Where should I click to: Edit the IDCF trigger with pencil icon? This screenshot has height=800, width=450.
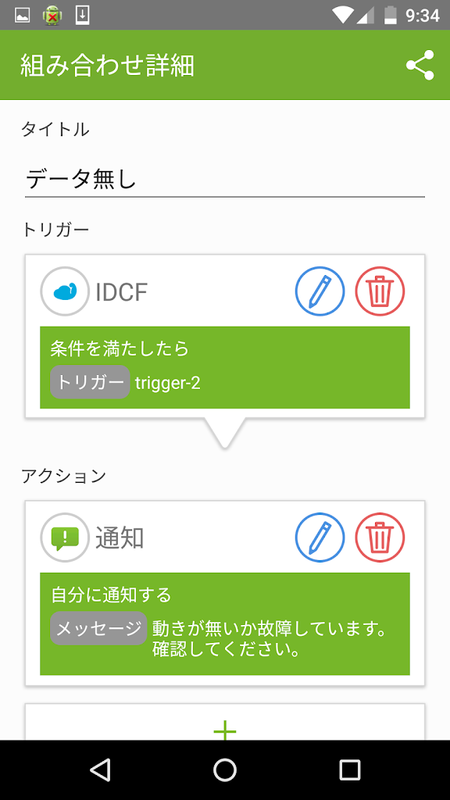(x=320, y=292)
